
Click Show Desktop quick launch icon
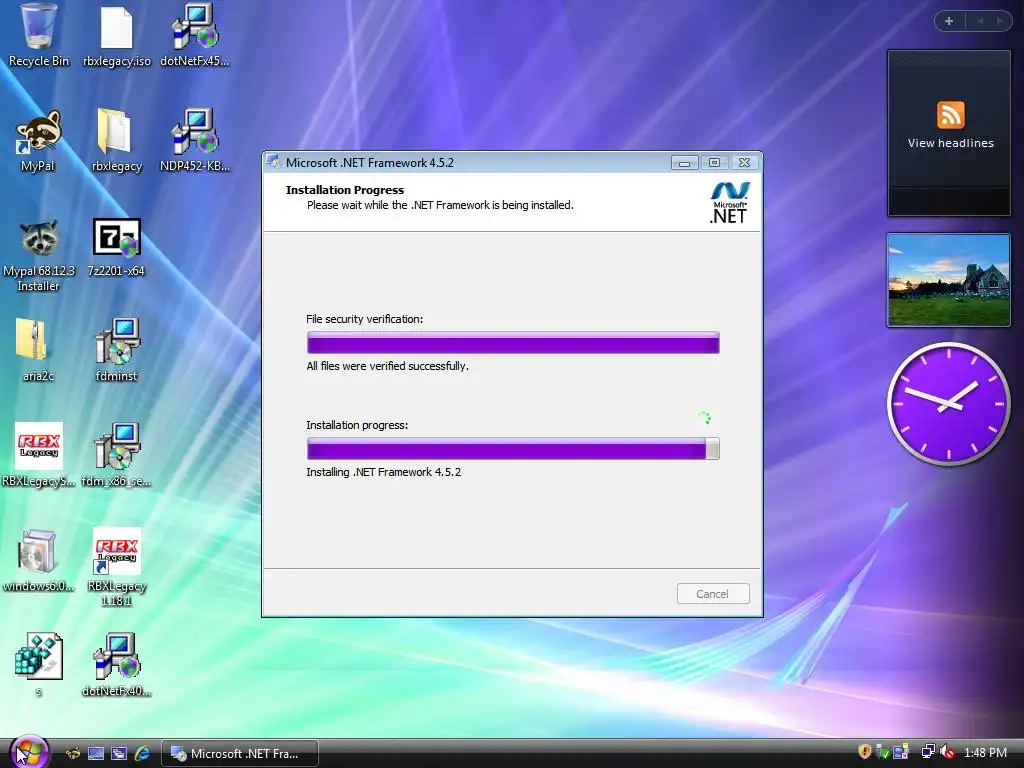coord(95,754)
